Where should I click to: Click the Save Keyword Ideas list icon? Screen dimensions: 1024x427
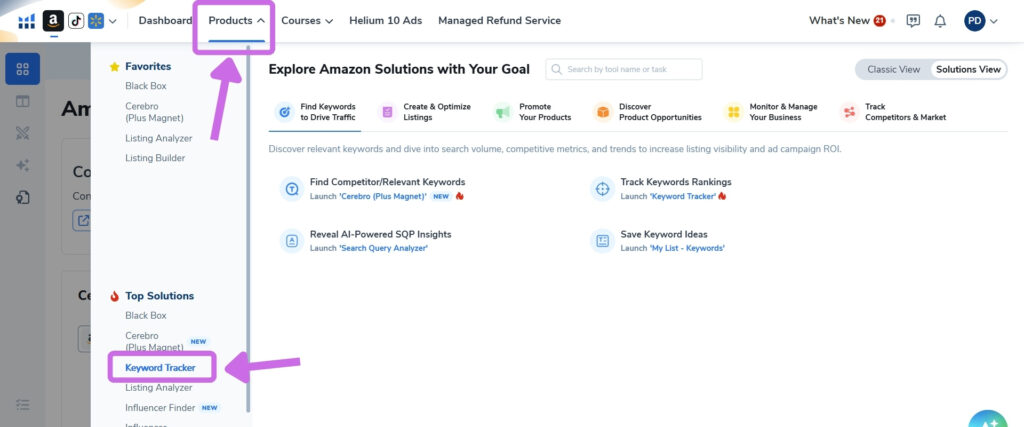pos(602,241)
